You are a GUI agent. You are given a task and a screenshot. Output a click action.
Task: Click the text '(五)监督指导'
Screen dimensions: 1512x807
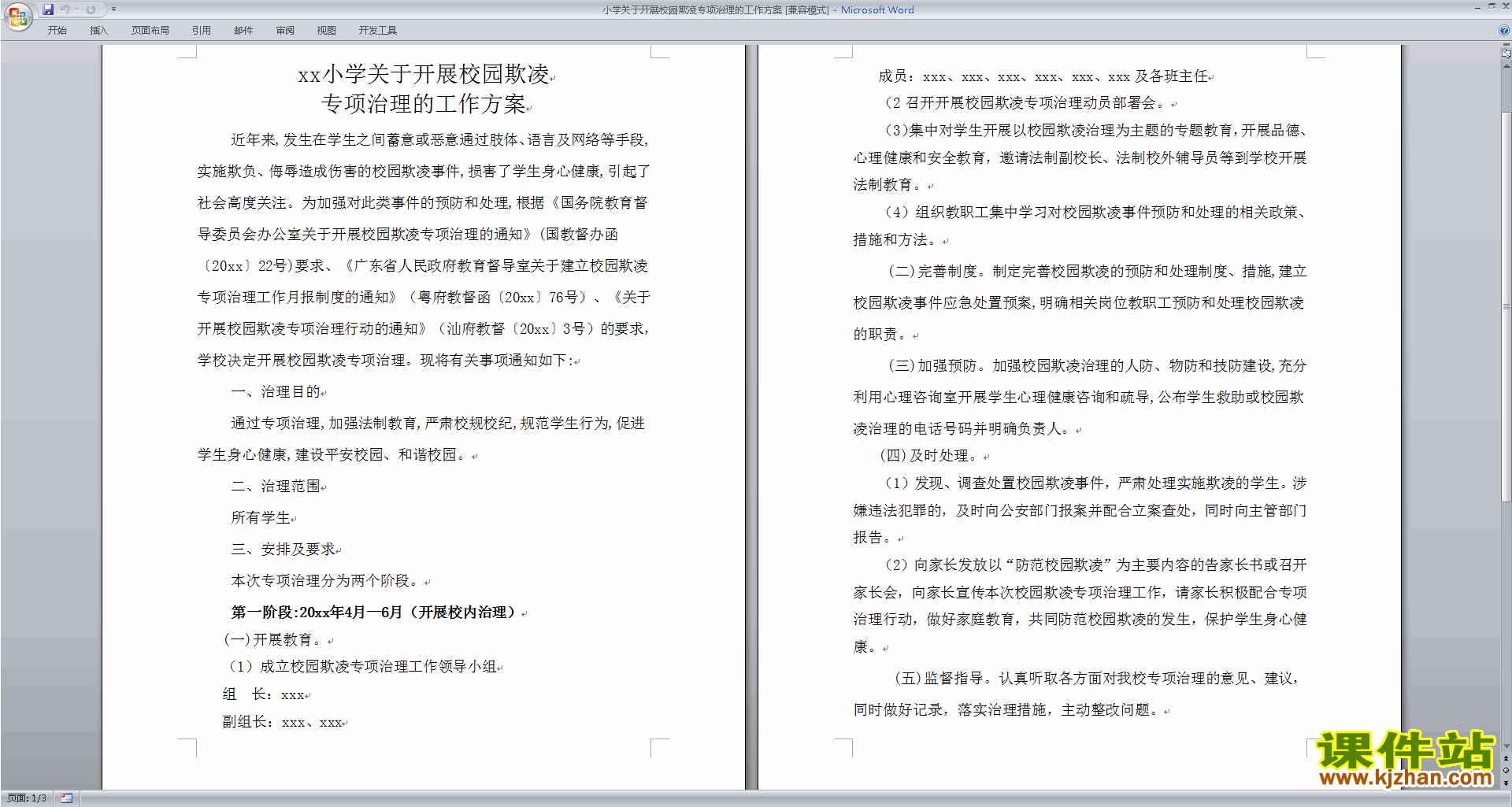pos(939,679)
